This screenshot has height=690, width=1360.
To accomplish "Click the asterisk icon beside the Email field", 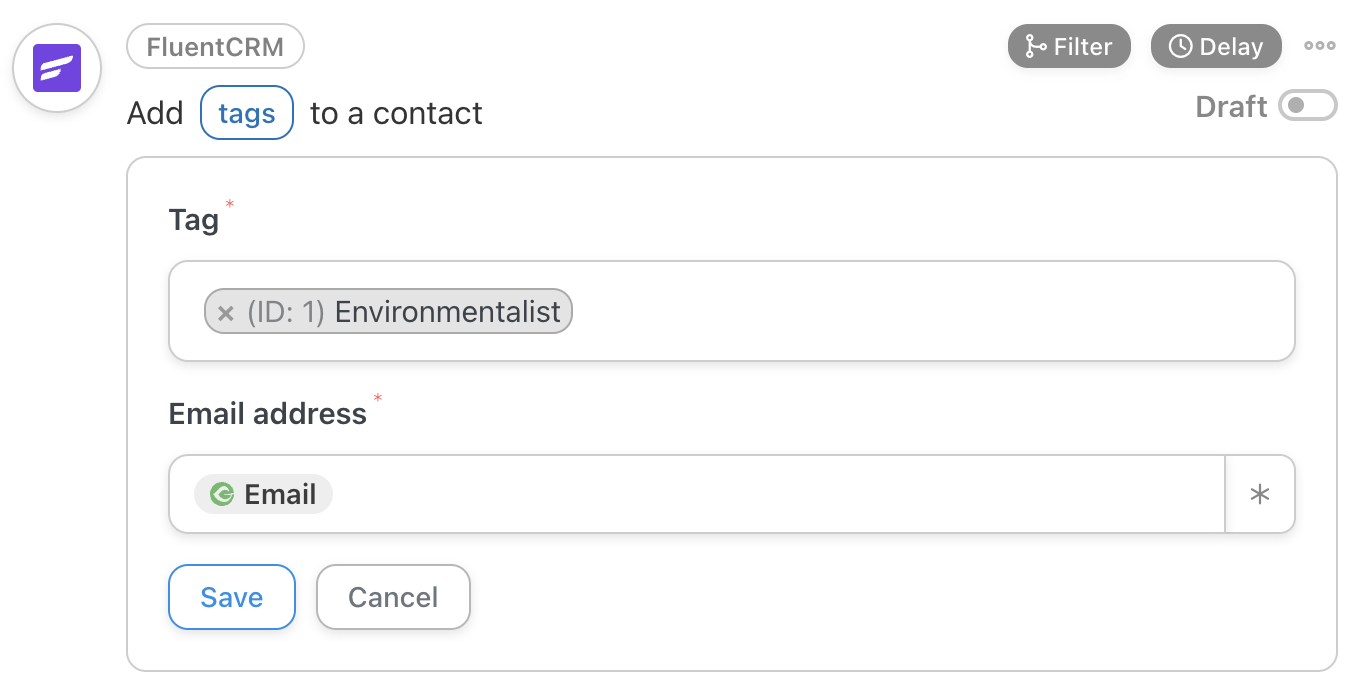I will point(1261,493).
